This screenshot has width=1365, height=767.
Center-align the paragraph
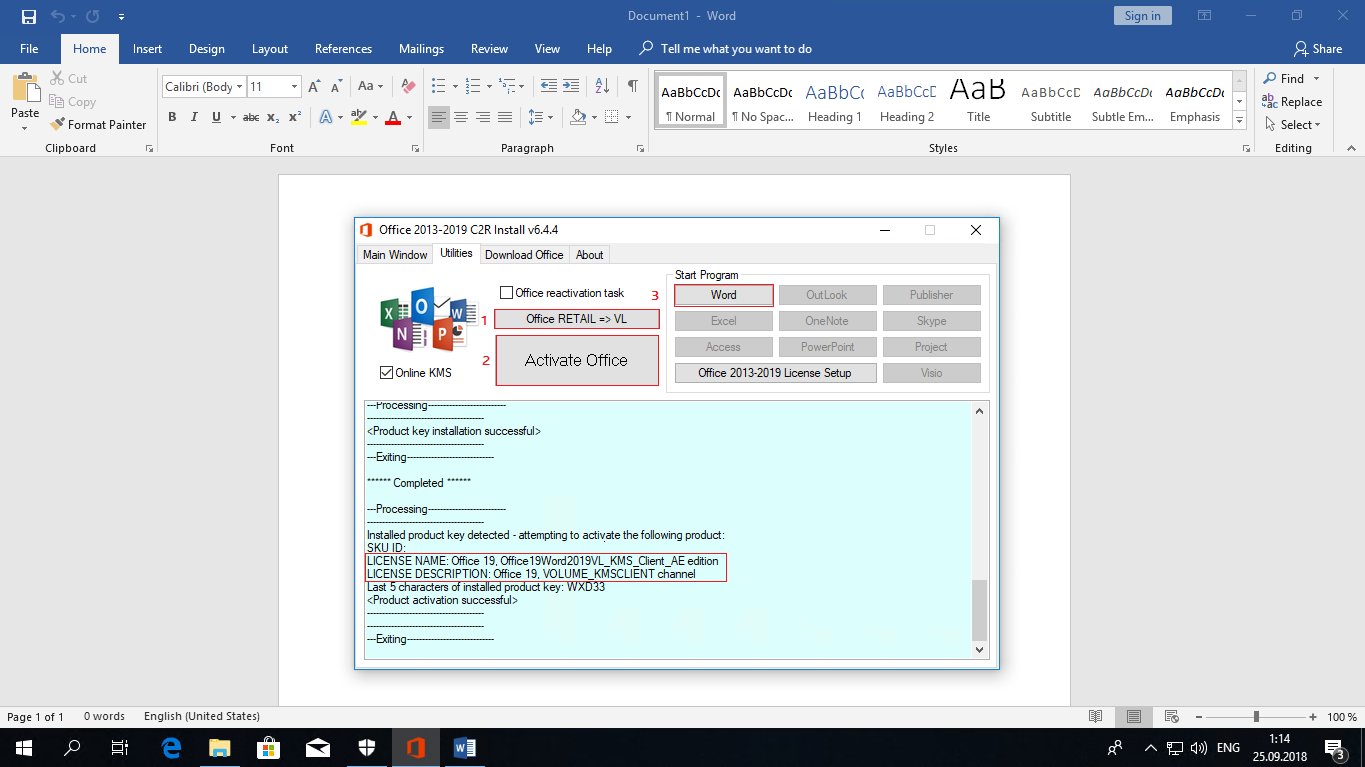461,117
